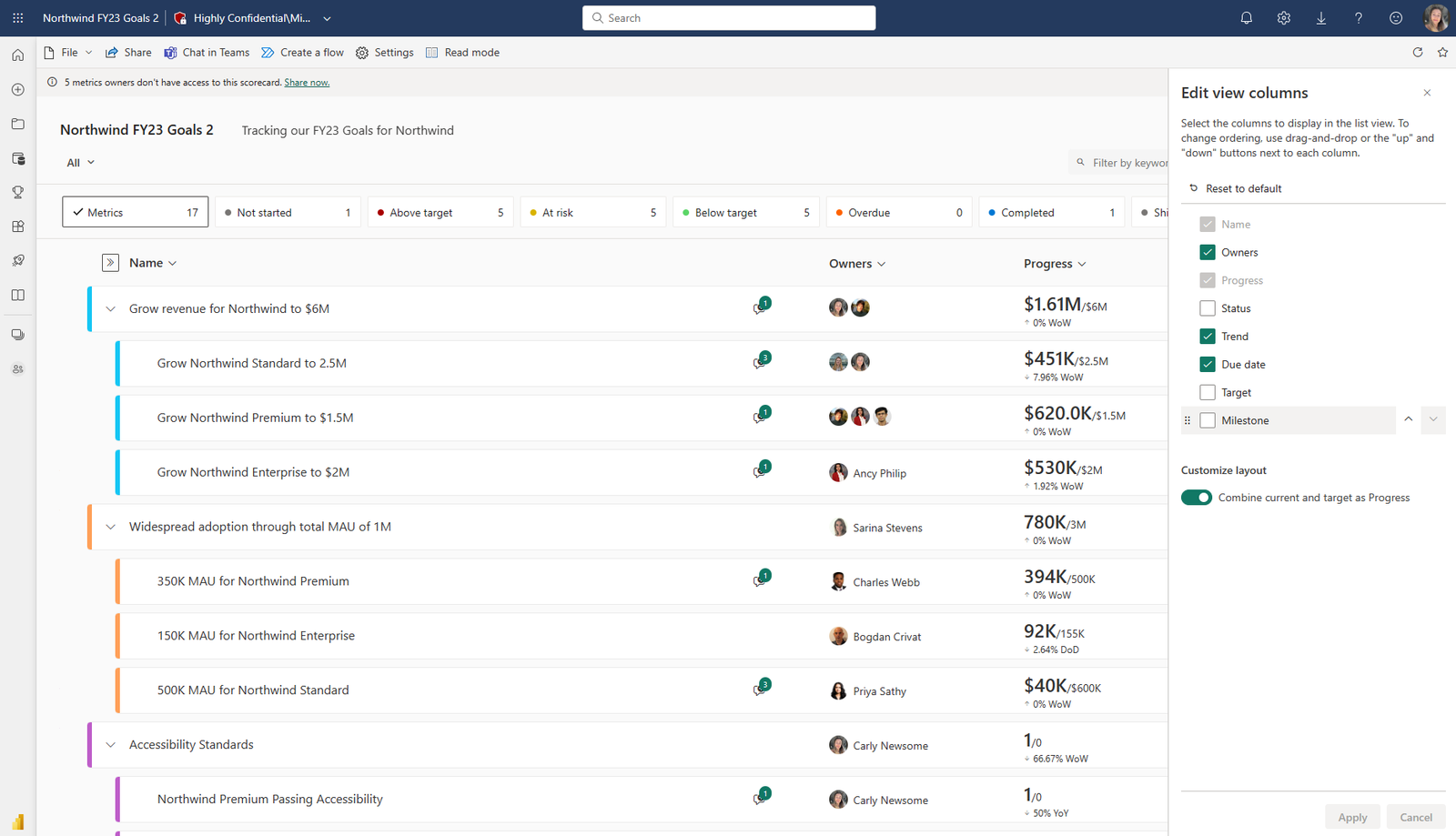
Task: Favorite the scorecard with star icon
Action: pos(1442,53)
